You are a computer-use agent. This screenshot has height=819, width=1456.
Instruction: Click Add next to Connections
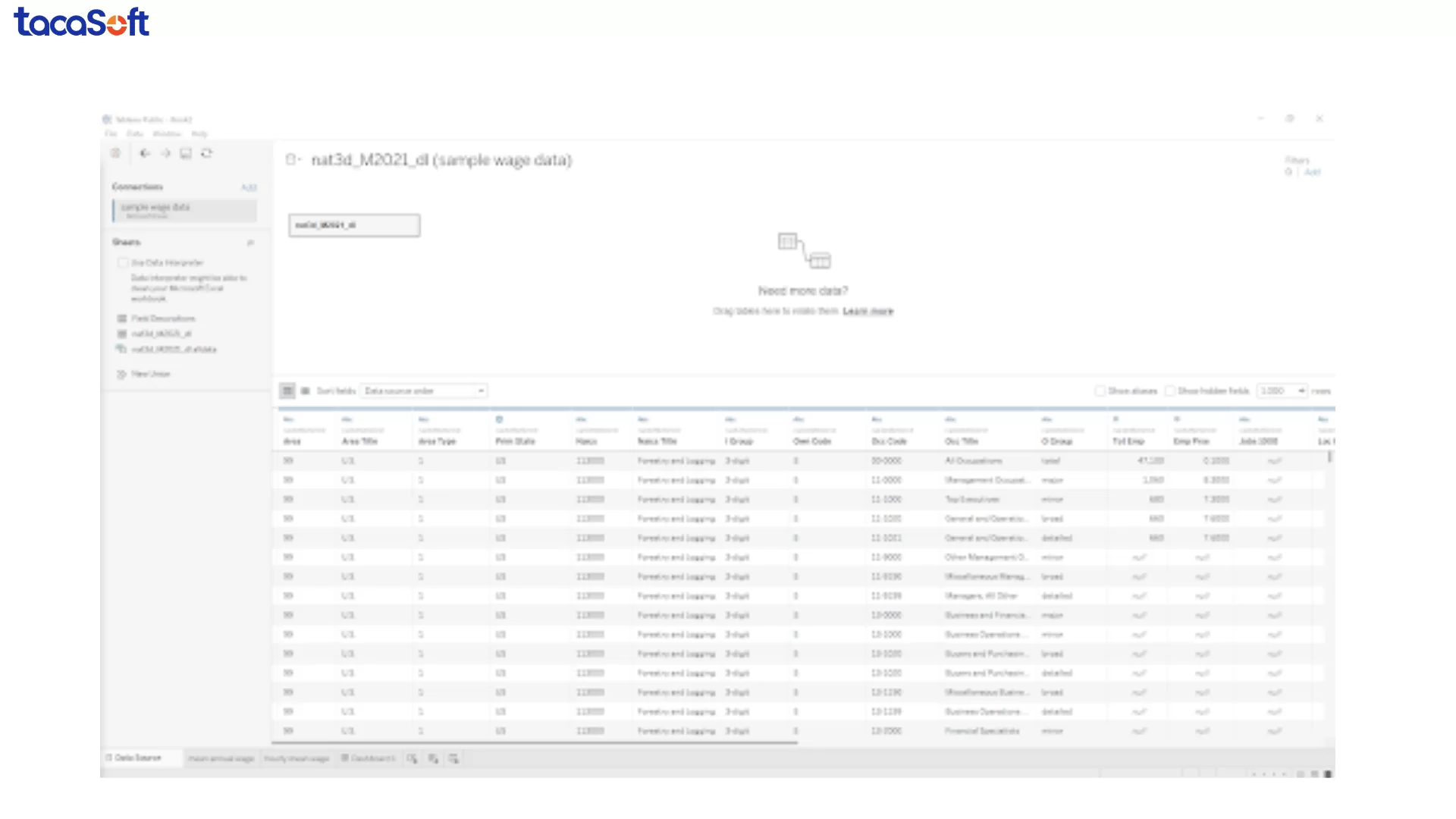click(249, 187)
